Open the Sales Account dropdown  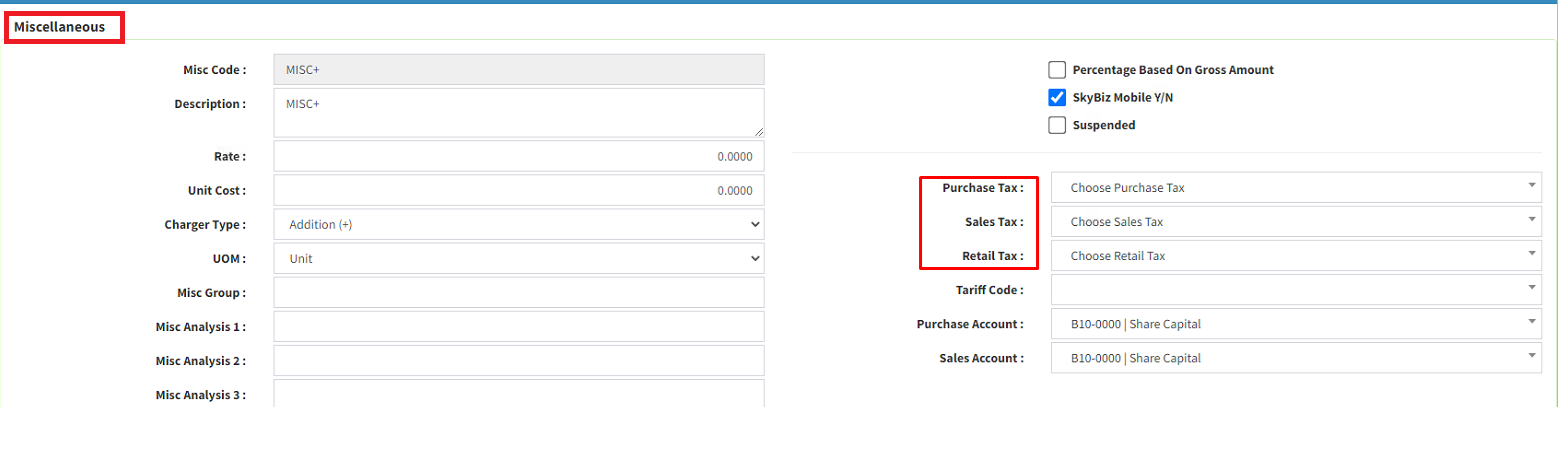pyautogui.click(x=1295, y=358)
